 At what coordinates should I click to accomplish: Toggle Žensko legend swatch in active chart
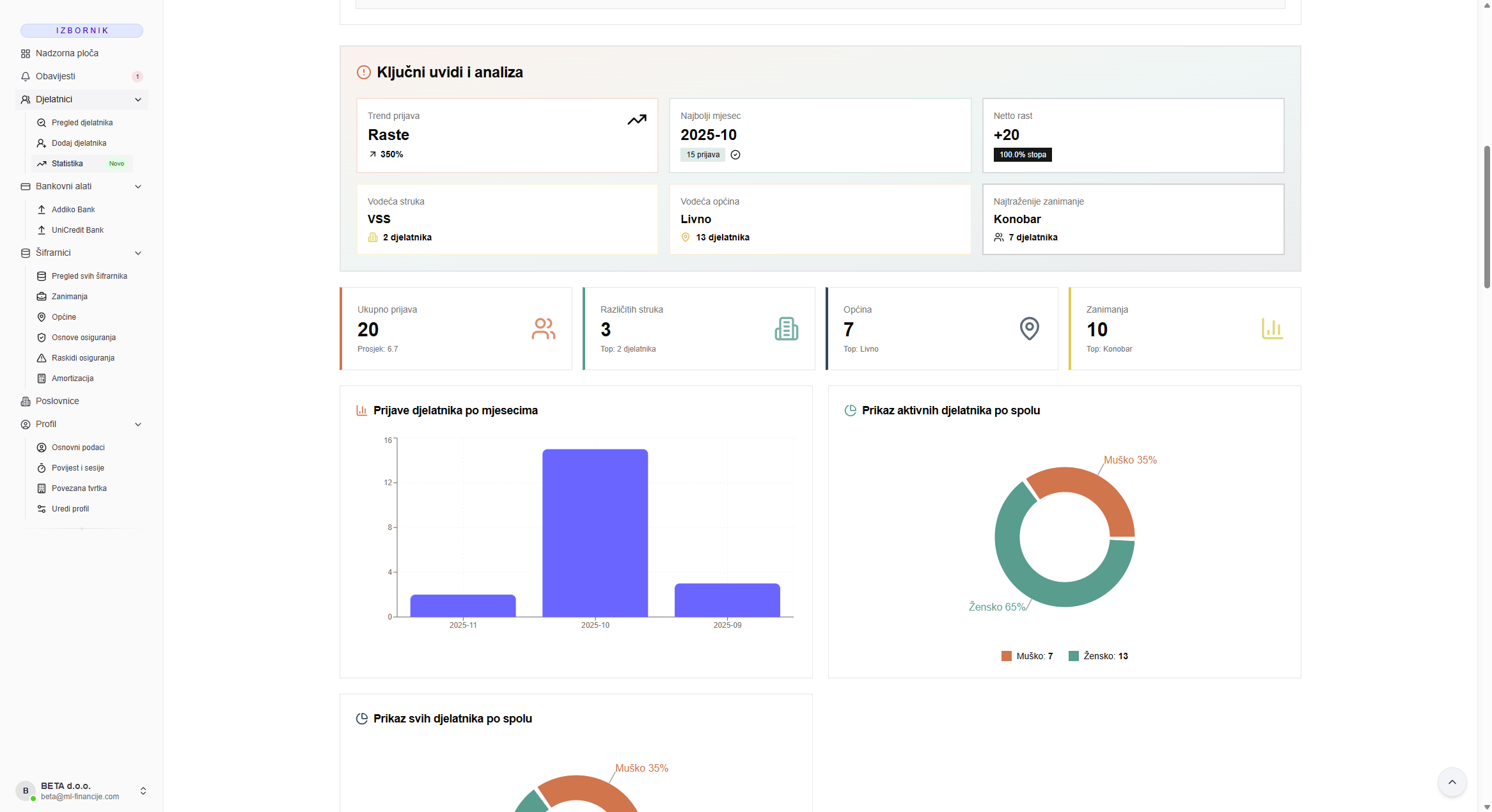pyautogui.click(x=1074, y=656)
